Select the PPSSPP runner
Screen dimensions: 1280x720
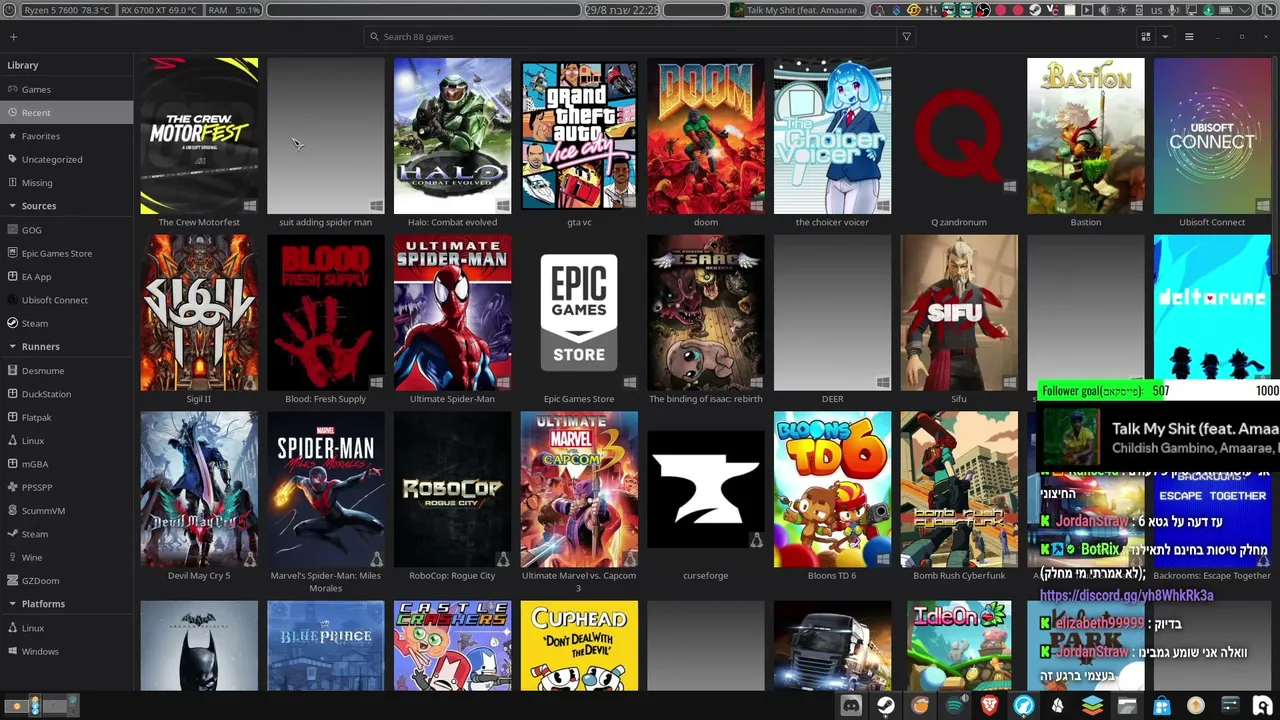click(x=67, y=487)
